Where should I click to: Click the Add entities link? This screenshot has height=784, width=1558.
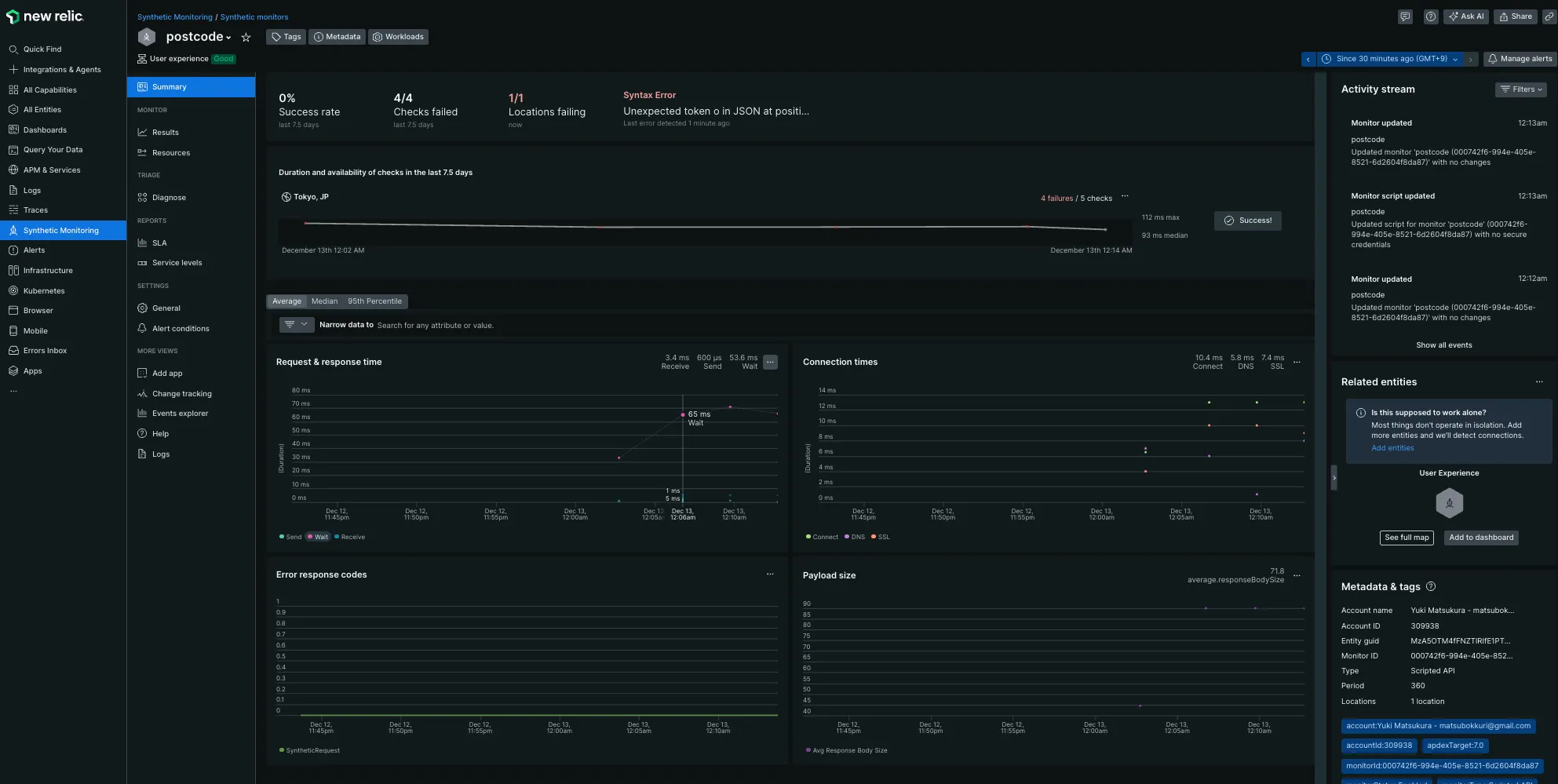1392,448
